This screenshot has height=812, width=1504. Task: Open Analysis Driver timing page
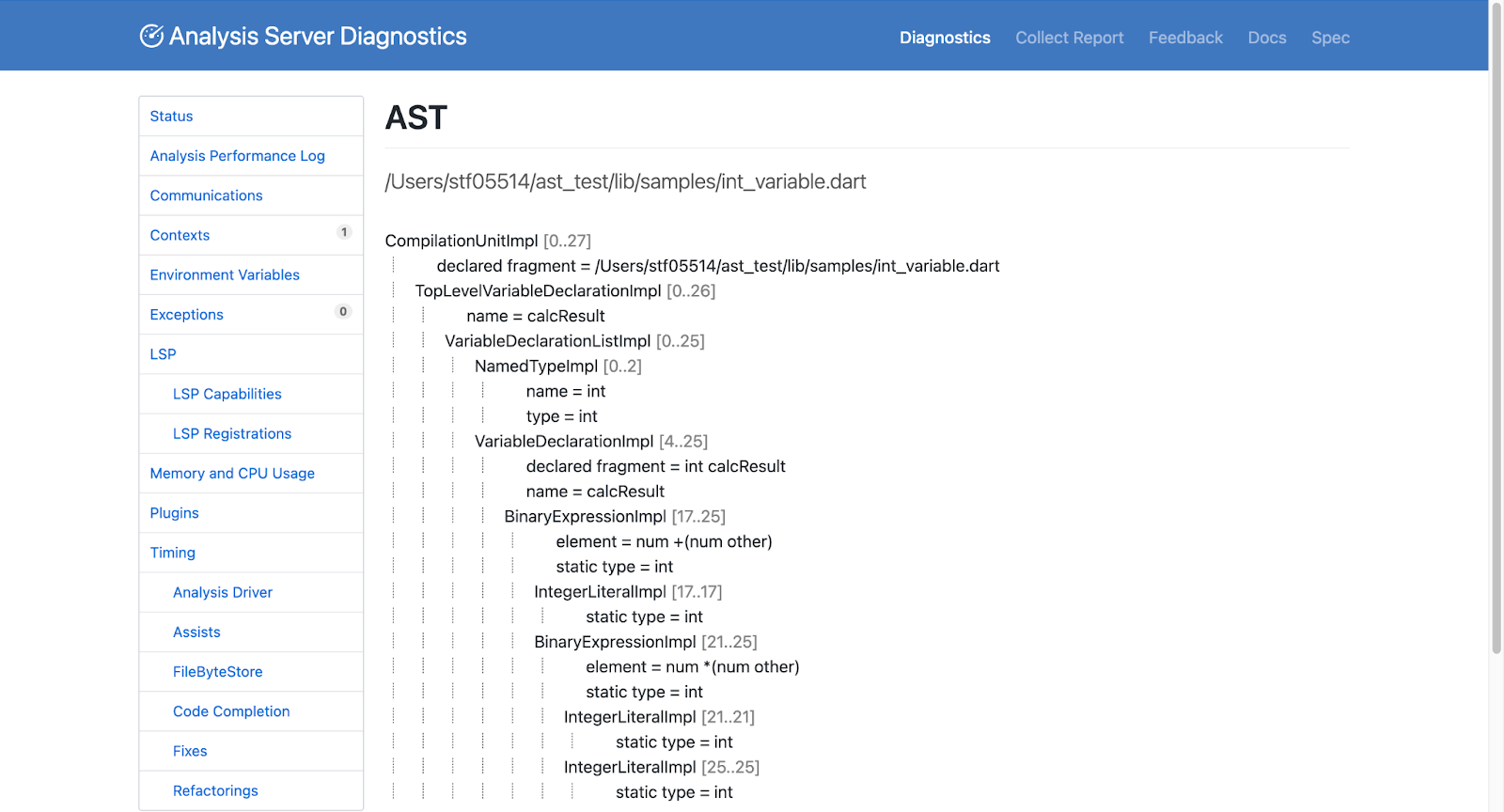coord(223,593)
